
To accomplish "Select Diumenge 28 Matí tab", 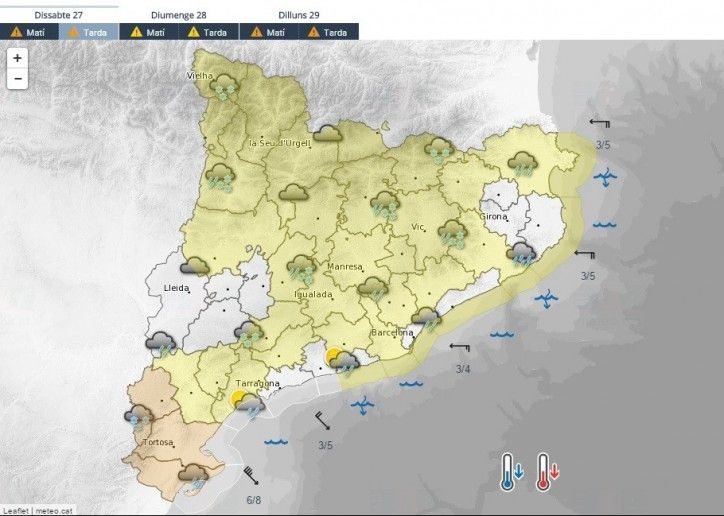I will (149, 32).
